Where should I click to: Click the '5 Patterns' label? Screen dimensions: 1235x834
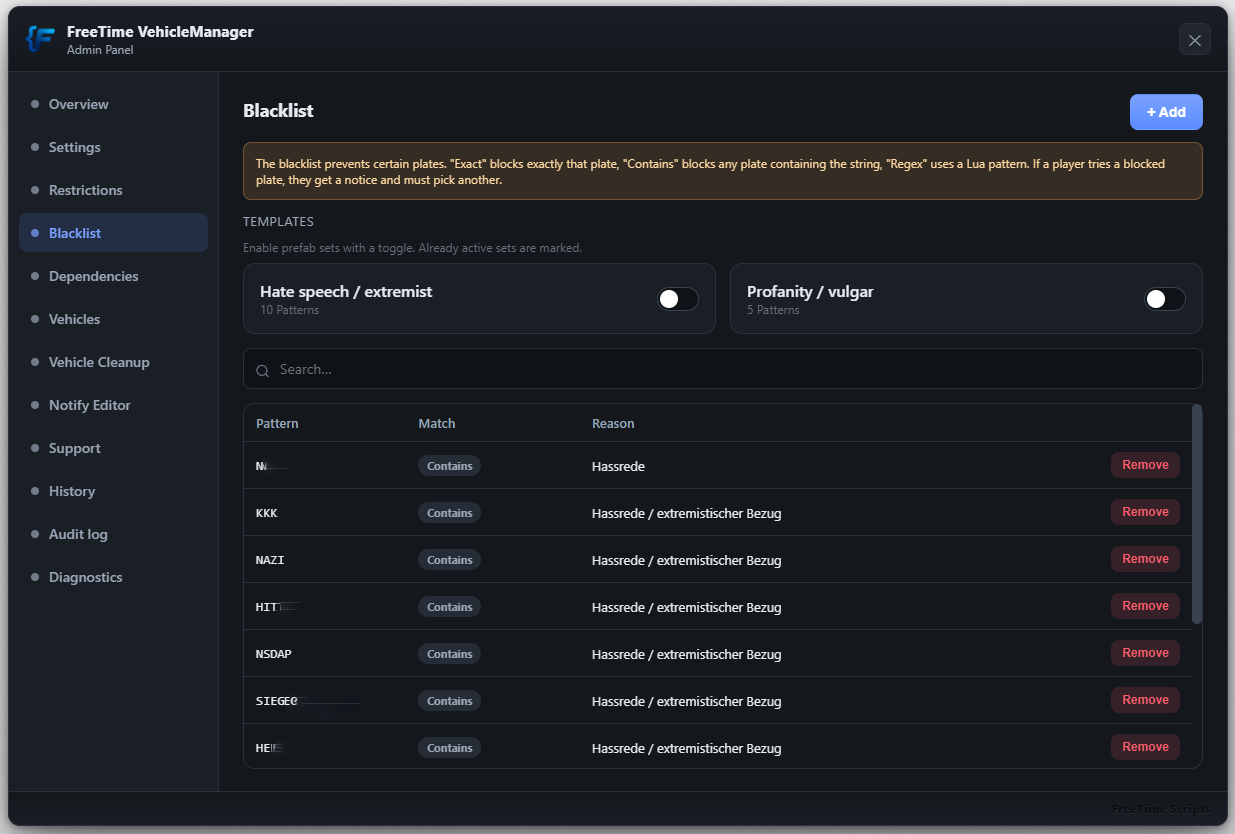coord(773,310)
